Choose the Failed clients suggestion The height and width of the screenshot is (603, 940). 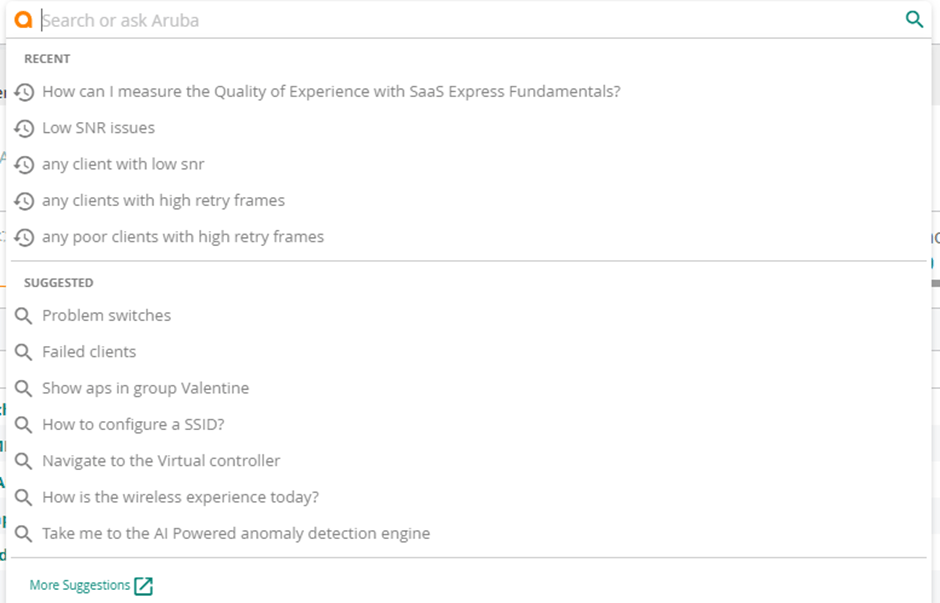89,352
